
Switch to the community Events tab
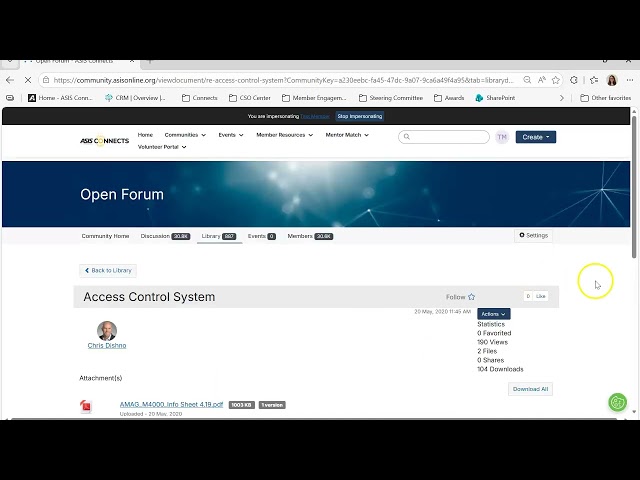(262, 236)
